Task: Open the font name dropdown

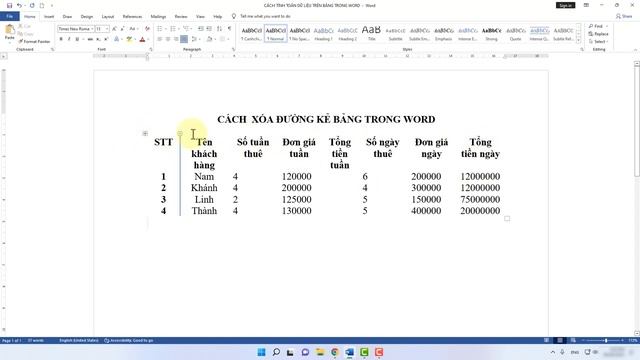Action: pos(92,29)
